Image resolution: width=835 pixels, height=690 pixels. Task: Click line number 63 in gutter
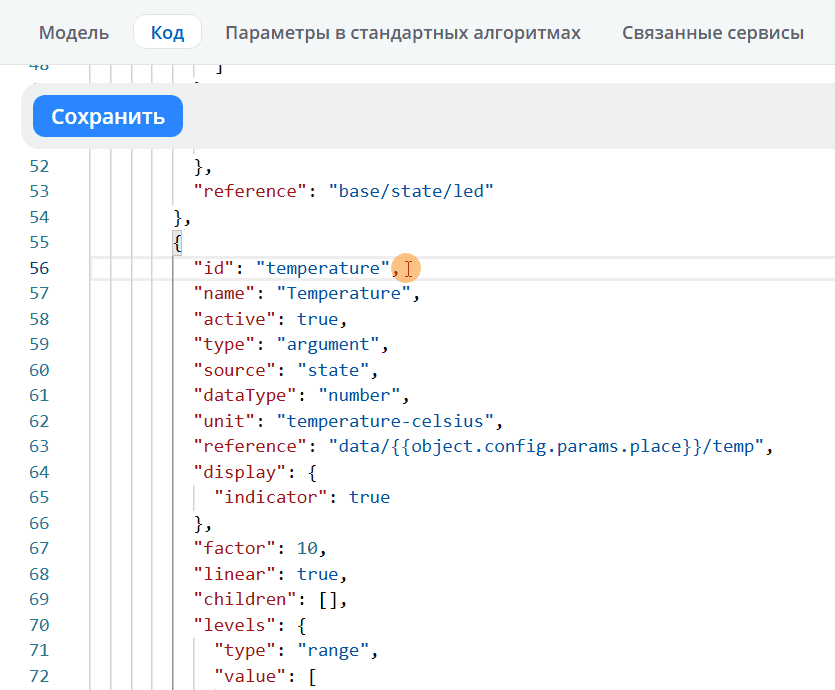39,446
